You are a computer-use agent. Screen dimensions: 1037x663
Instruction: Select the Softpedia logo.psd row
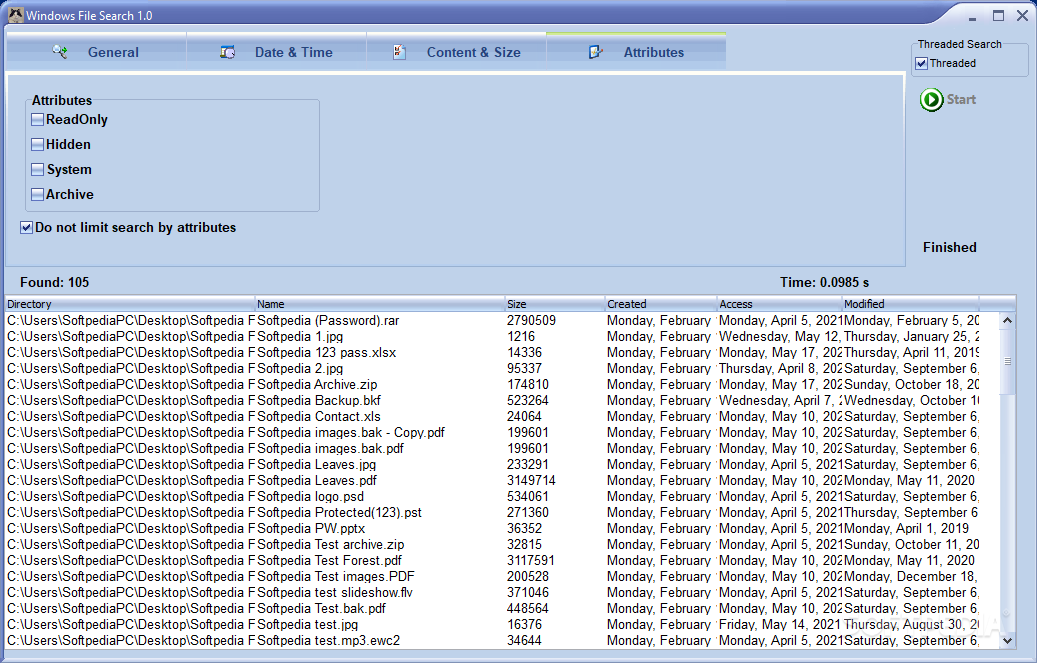tap(493, 496)
